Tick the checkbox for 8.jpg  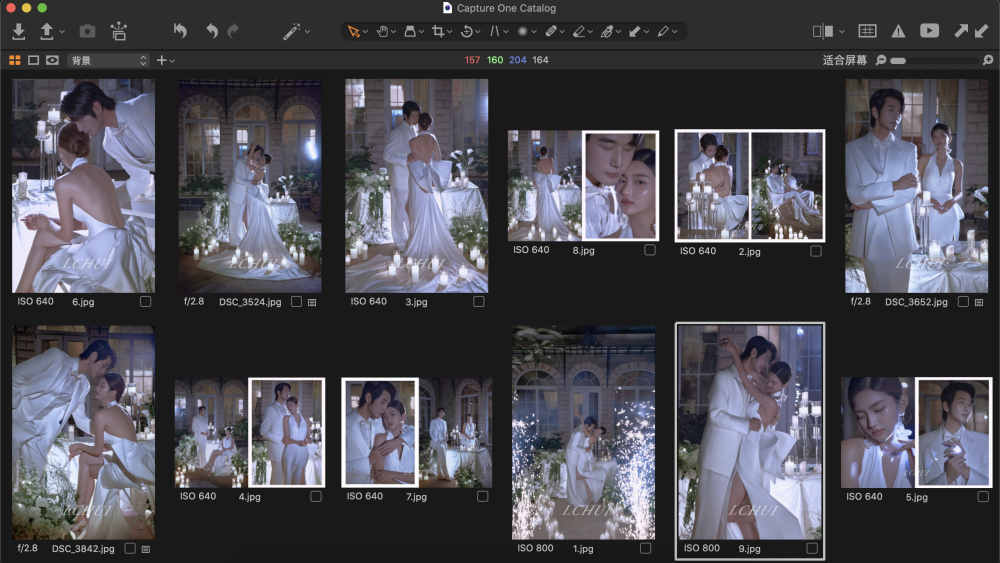[650, 250]
